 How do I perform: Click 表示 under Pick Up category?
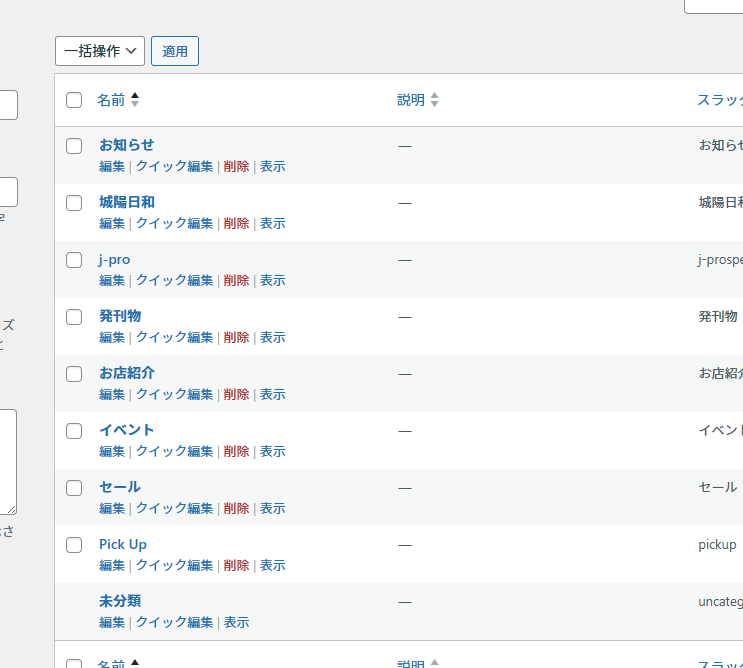273,566
